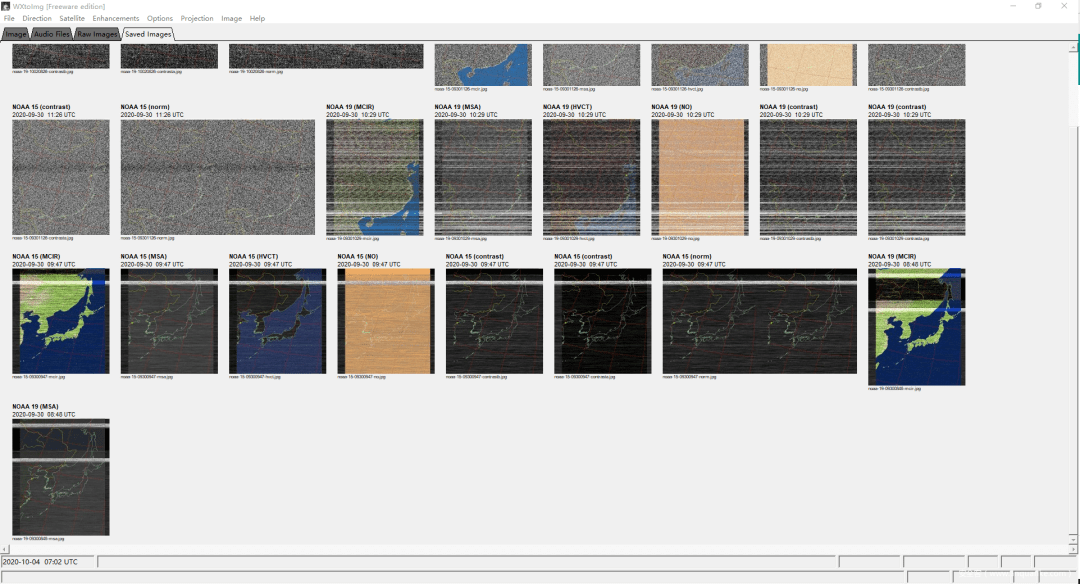The image size is (1080, 584).
Task: Open the Satellite menu
Action: 72,18
